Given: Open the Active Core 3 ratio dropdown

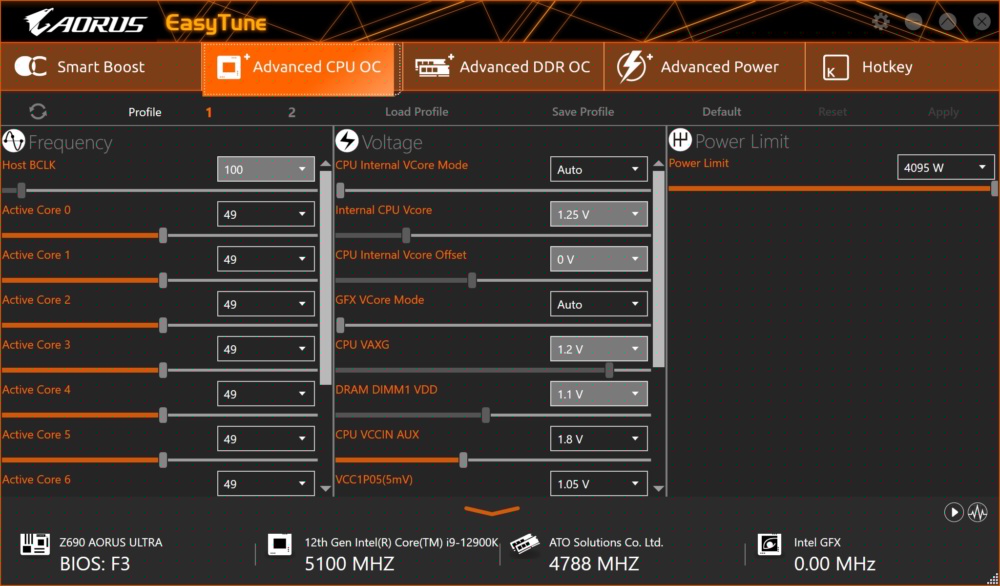Looking at the screenshot, I should [x=265, y=349].
